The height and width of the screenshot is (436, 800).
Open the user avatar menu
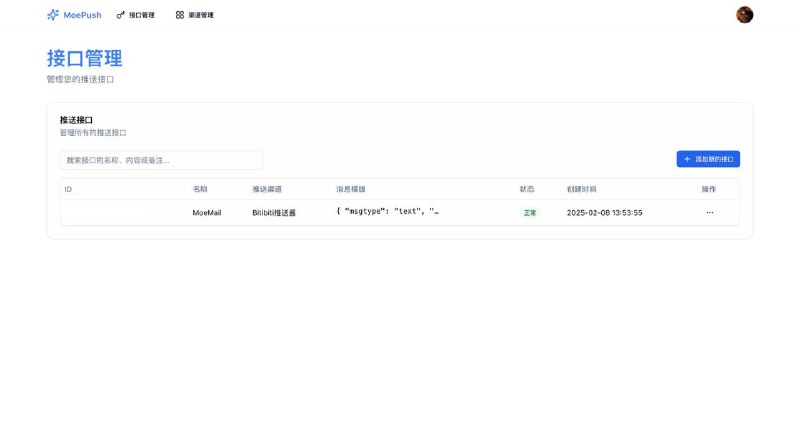tap(744, 15)
